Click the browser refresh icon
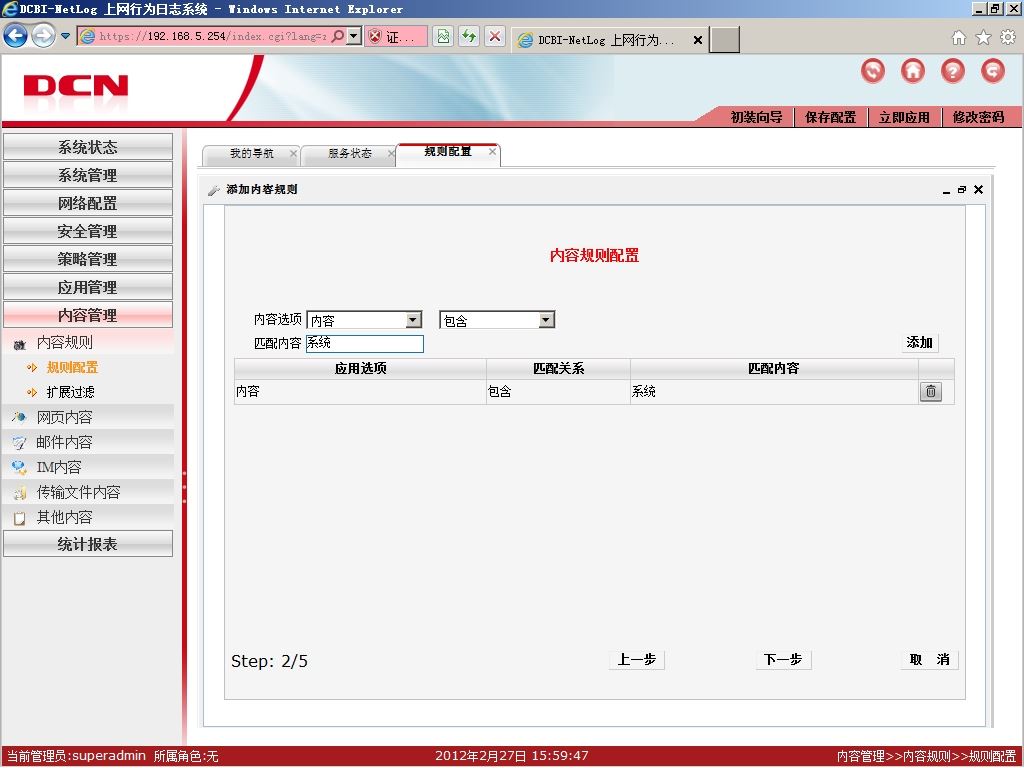The image size is (1024, 768). coord(469,36)
